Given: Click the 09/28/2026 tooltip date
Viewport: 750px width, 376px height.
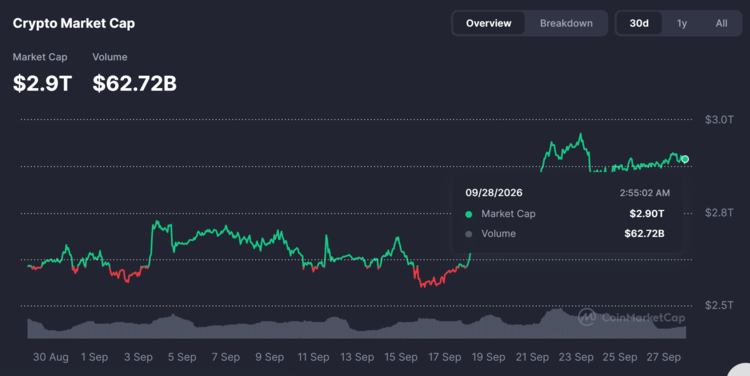Looking at the screenshot, I should (x=494, y=193).
